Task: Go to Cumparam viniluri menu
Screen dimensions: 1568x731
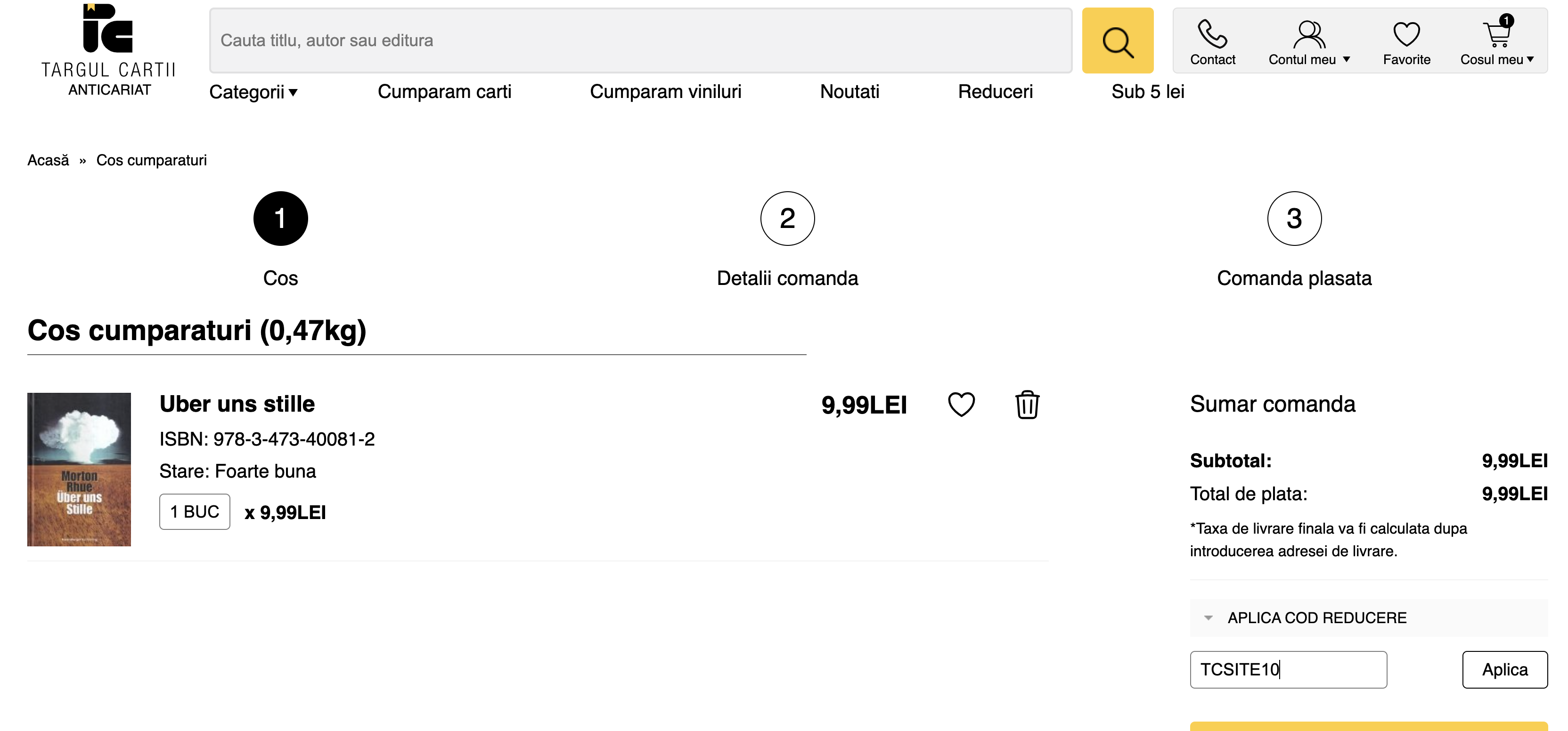Action: [x=665, y=92]
